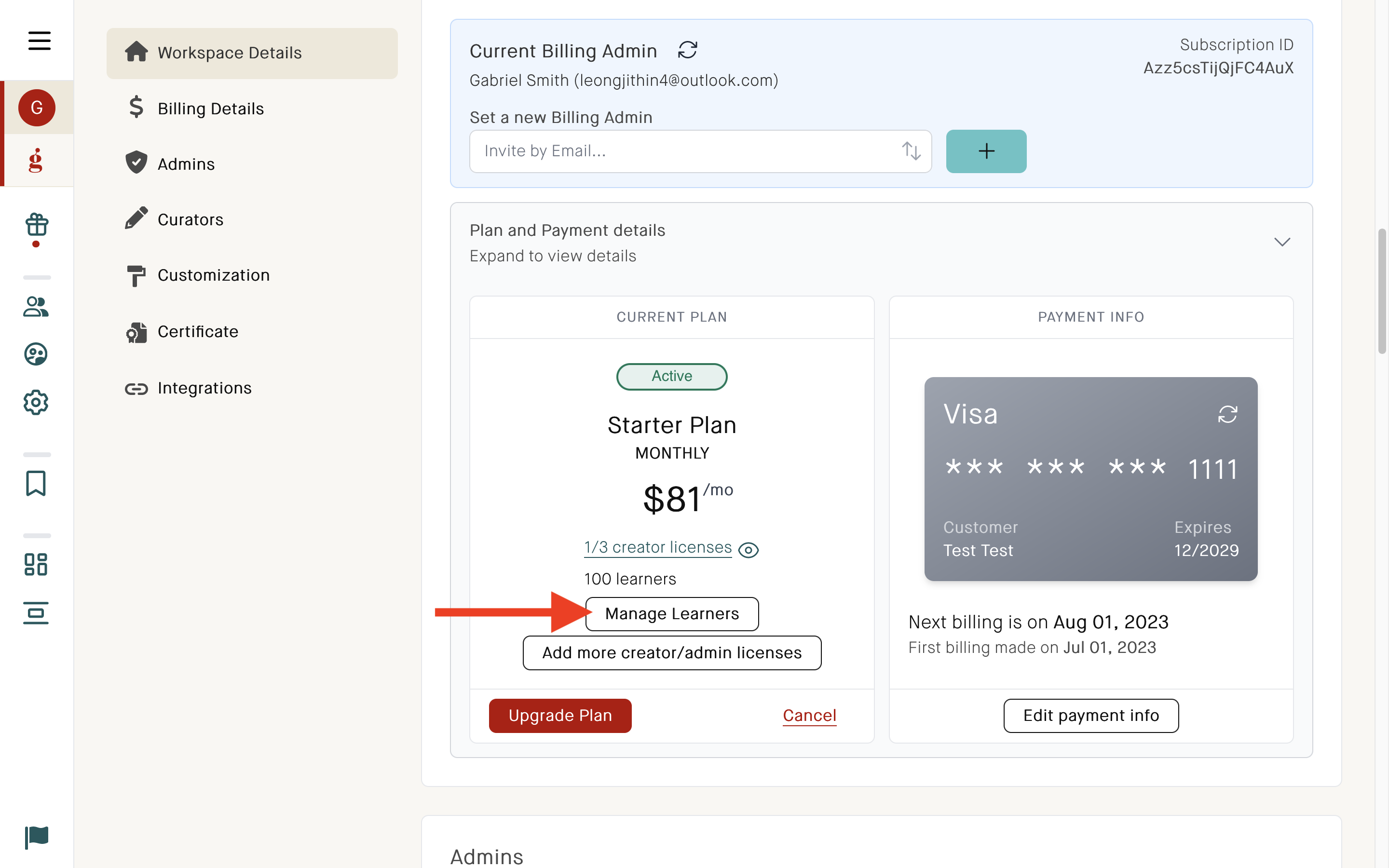The image size is (1389, 868).
Task: Open the gift rewards icon
Action: tap(36, 225)
